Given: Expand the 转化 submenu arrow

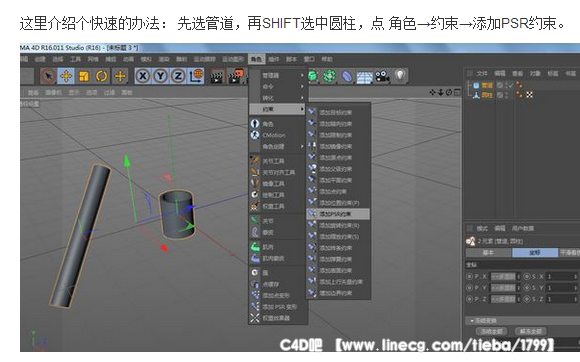Looking at the screenshot, I should 302,98.
